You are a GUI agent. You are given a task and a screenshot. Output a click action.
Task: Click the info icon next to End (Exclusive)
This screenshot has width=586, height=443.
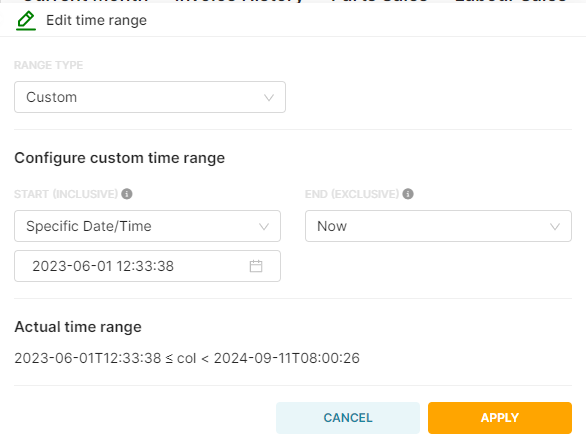[x=408, y=194]
